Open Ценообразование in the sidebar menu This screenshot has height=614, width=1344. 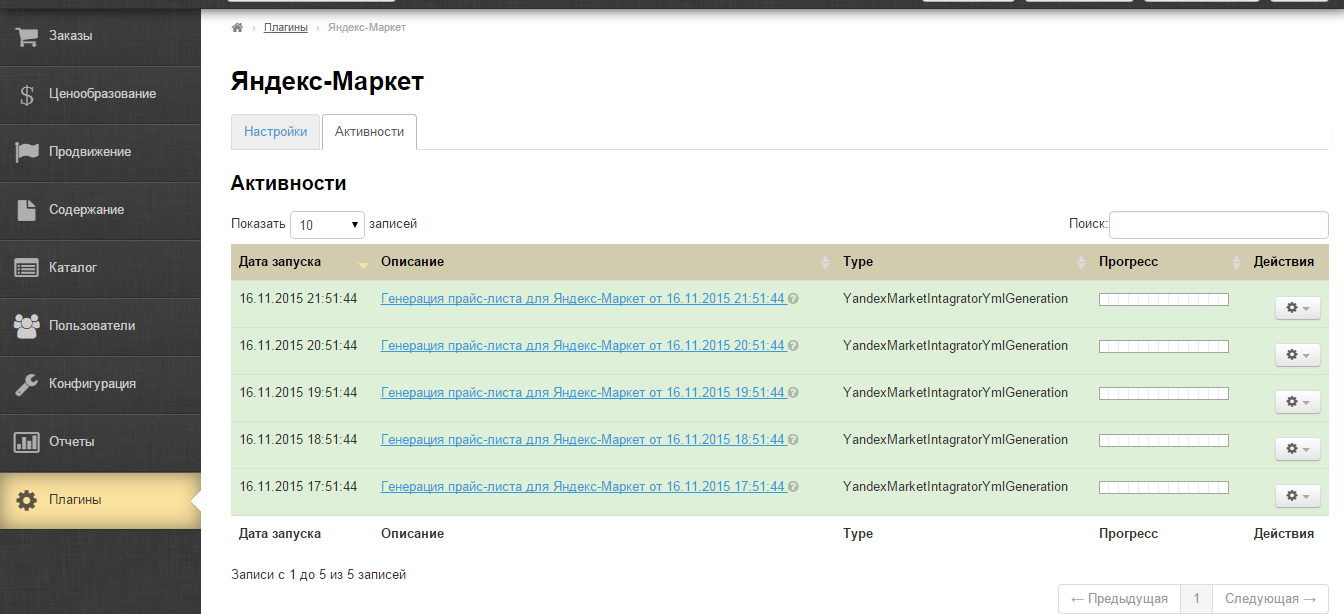(100, 94)
